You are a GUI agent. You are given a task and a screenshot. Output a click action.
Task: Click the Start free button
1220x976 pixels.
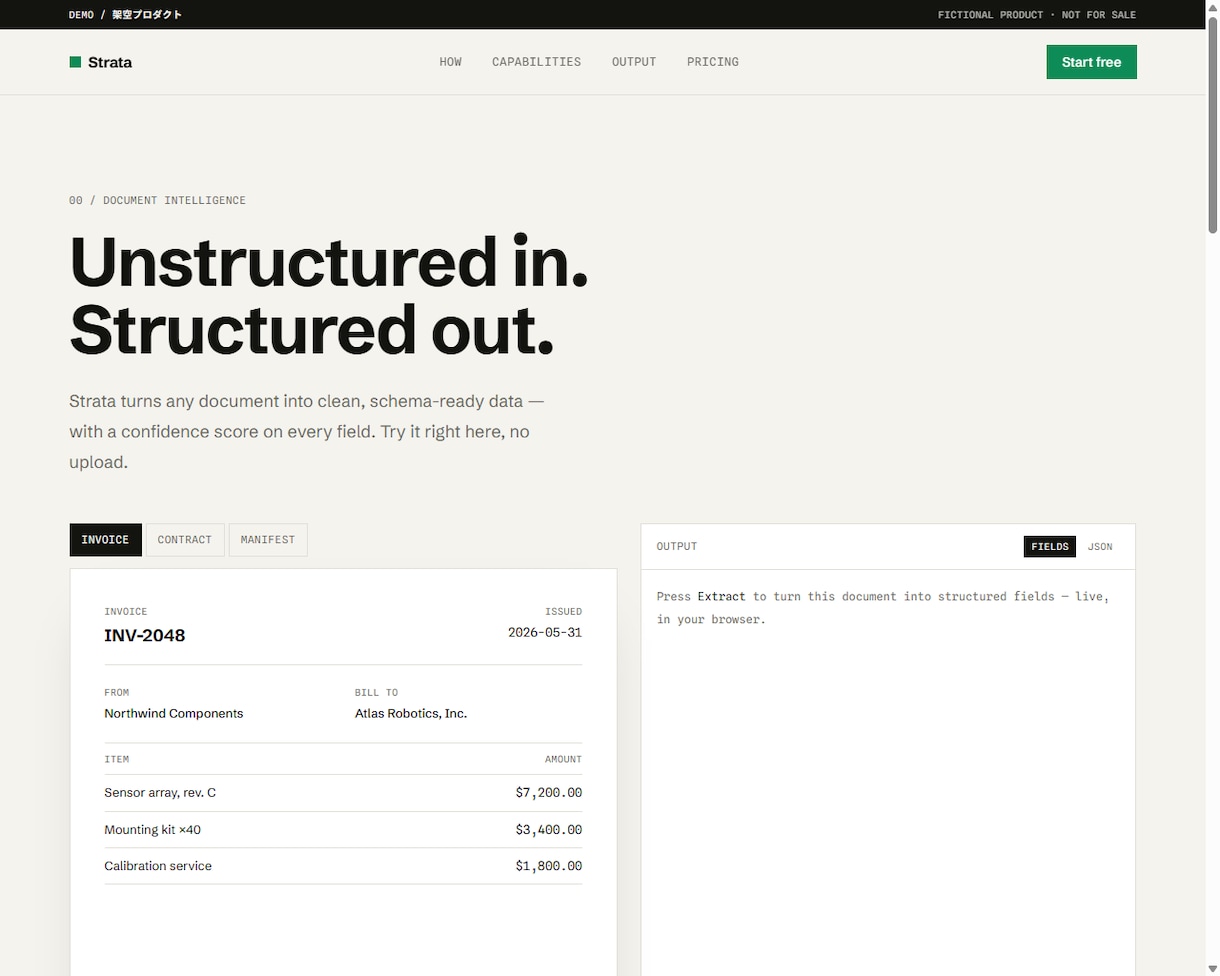1091,62
